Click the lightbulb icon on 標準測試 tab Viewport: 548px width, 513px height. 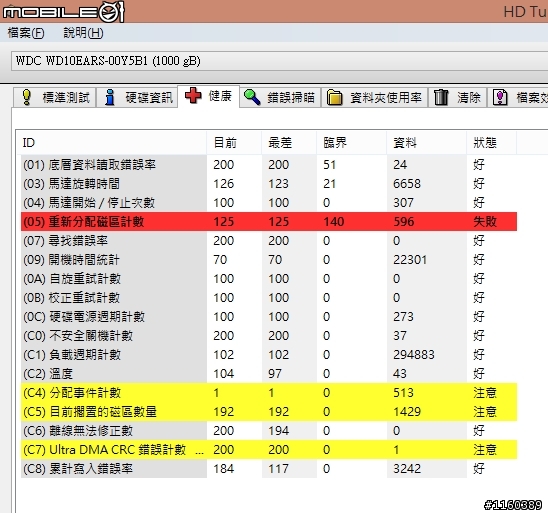coord(27,97)
